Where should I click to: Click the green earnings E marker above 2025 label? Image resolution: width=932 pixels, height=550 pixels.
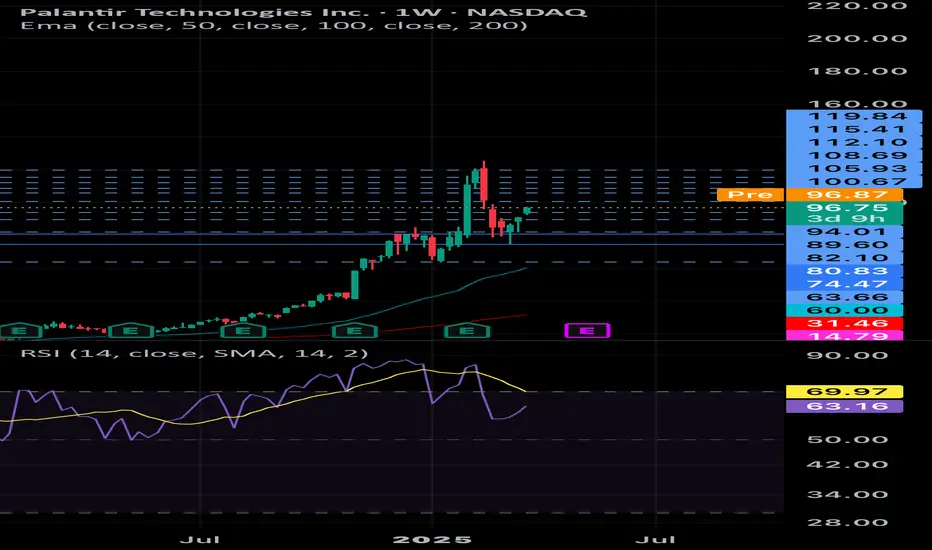pos(467,331)
